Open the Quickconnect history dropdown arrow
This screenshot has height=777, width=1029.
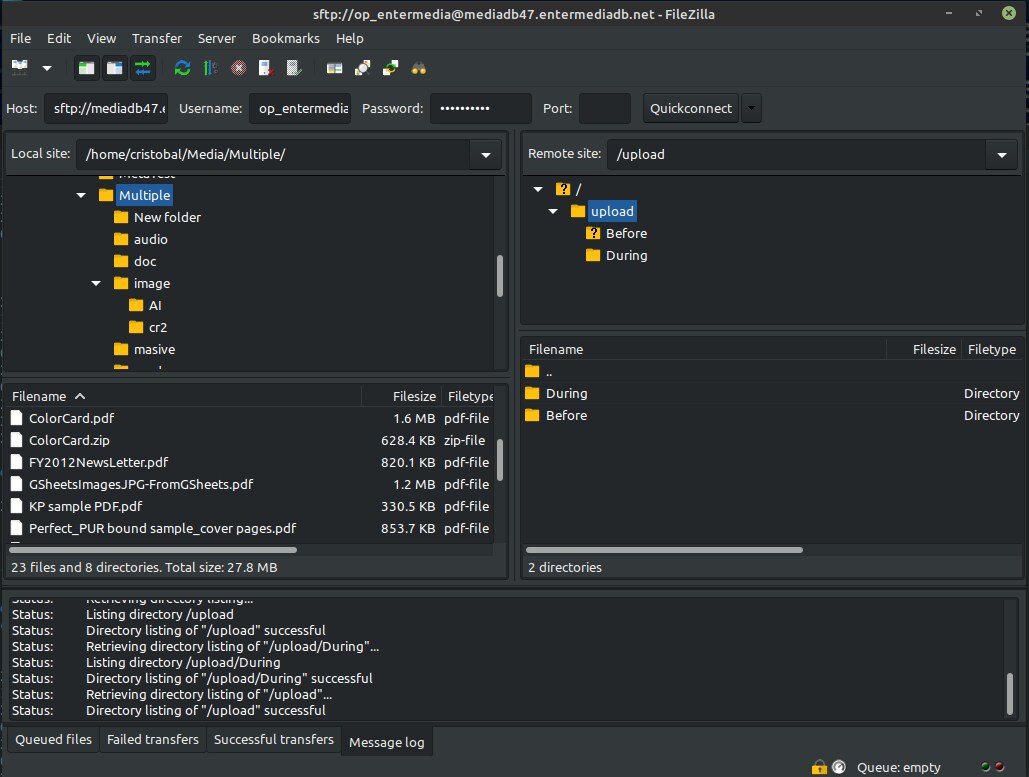750,108
